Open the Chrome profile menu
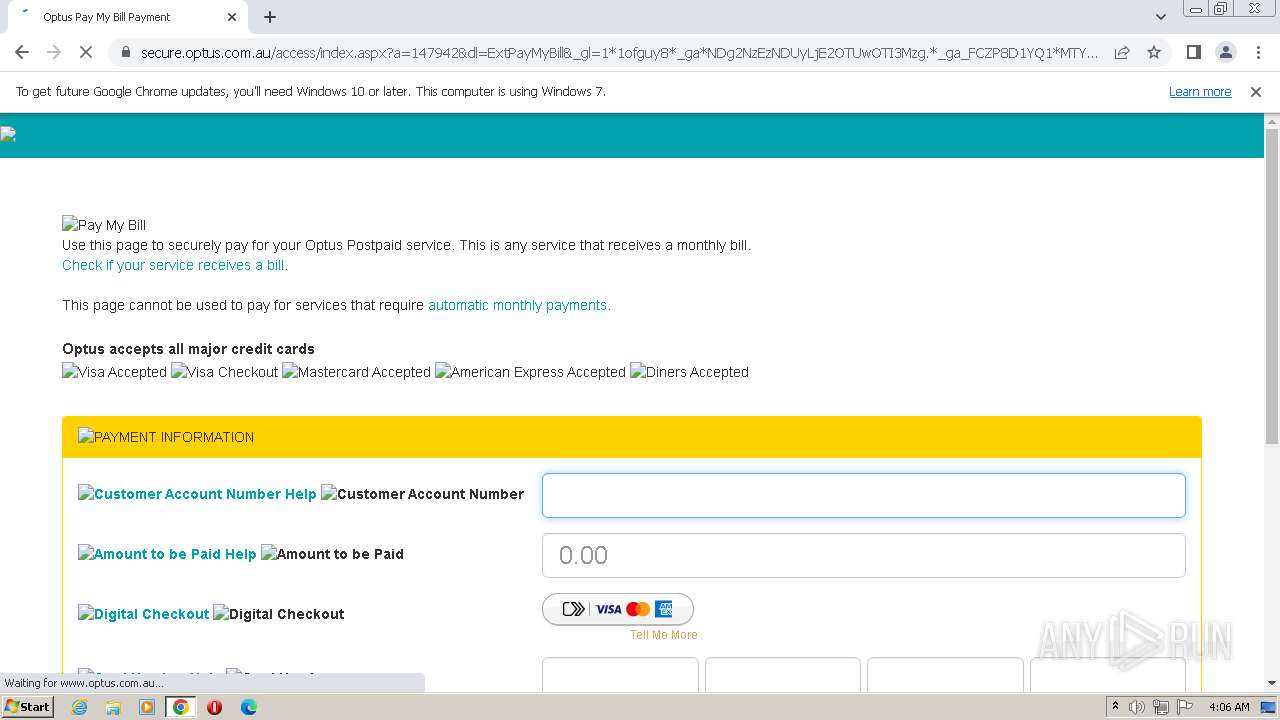The width and height of the screenshot is (1280, 720). tap(1225, 52)
